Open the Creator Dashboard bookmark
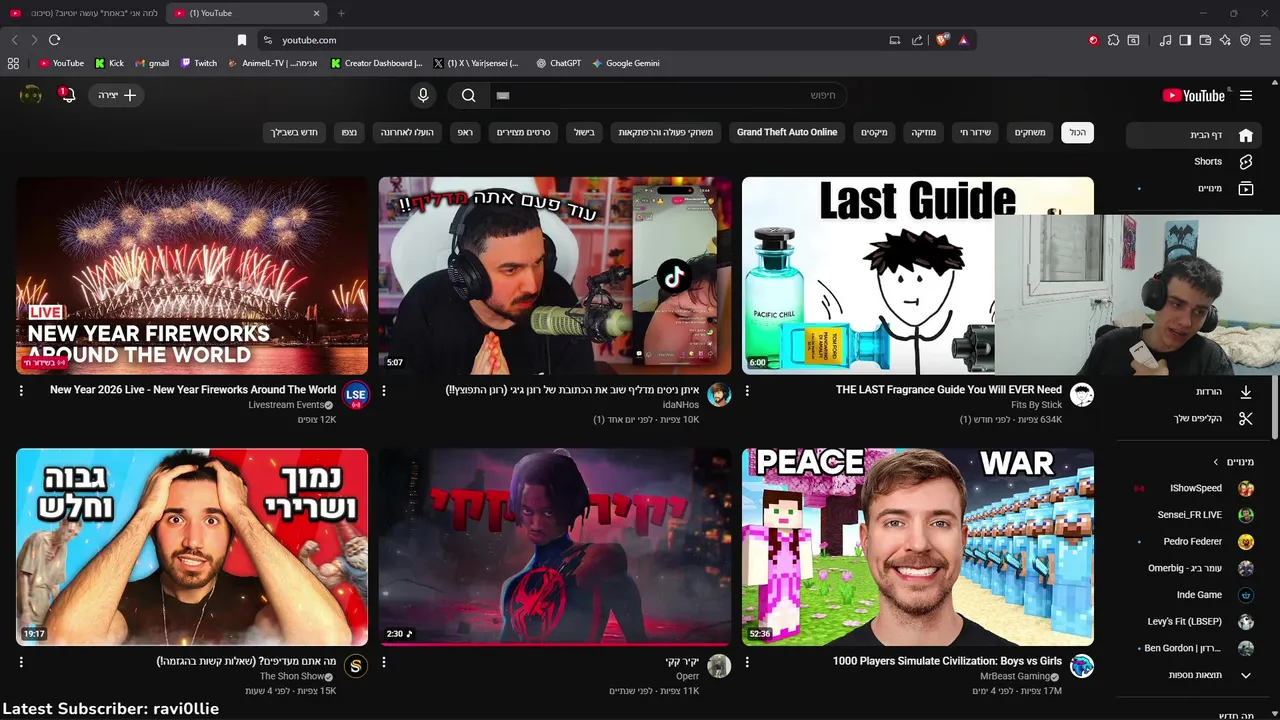1280x720 pixels. click(x=376, y=63)
